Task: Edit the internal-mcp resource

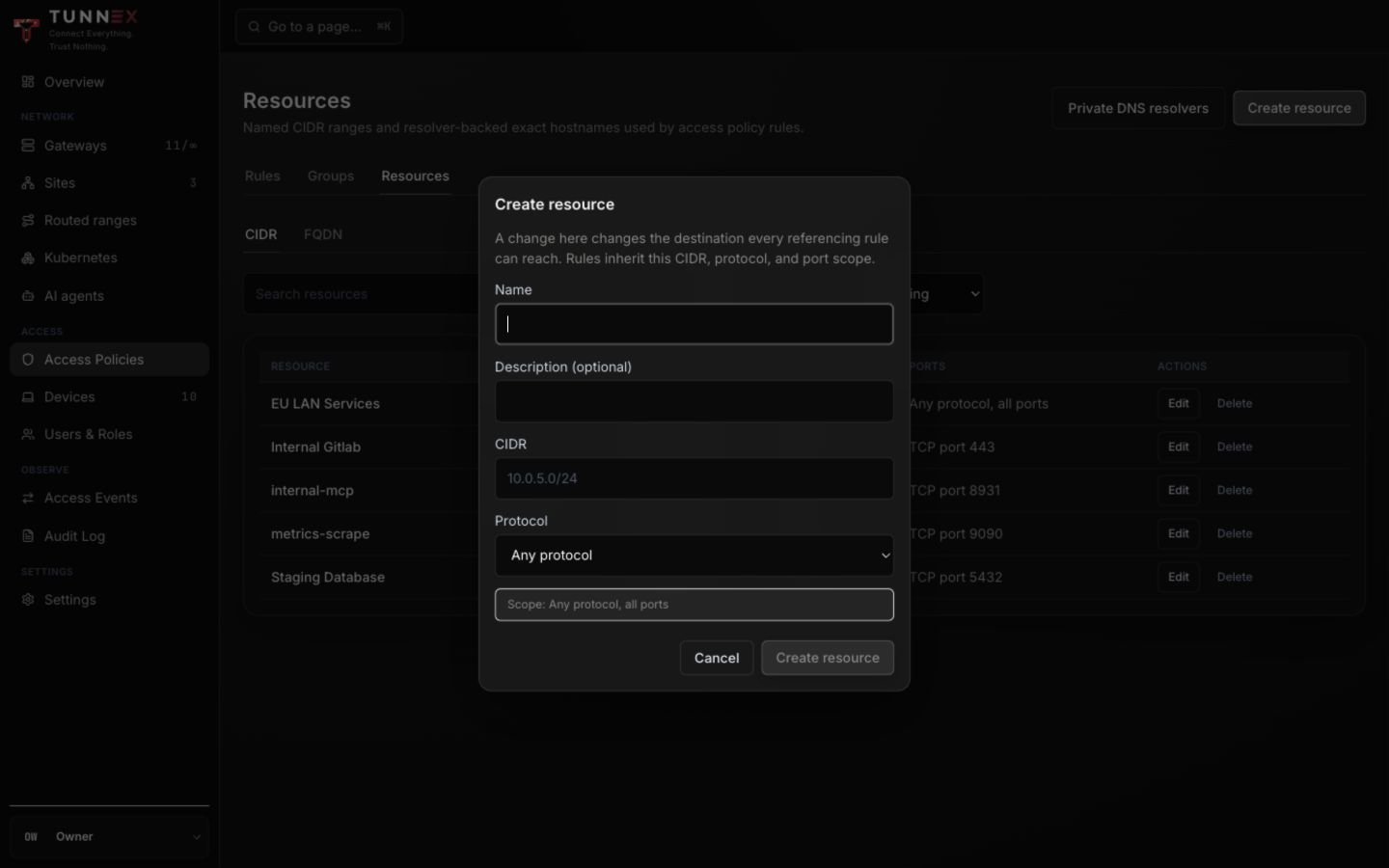Action: [x=1179, y=491]
